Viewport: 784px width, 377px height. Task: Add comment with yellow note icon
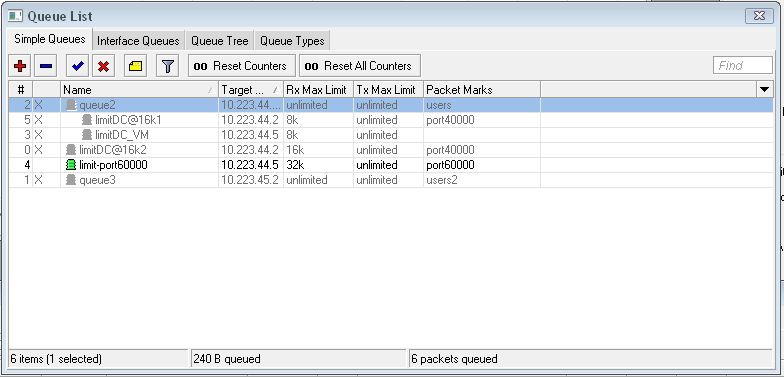pos(136,66)
